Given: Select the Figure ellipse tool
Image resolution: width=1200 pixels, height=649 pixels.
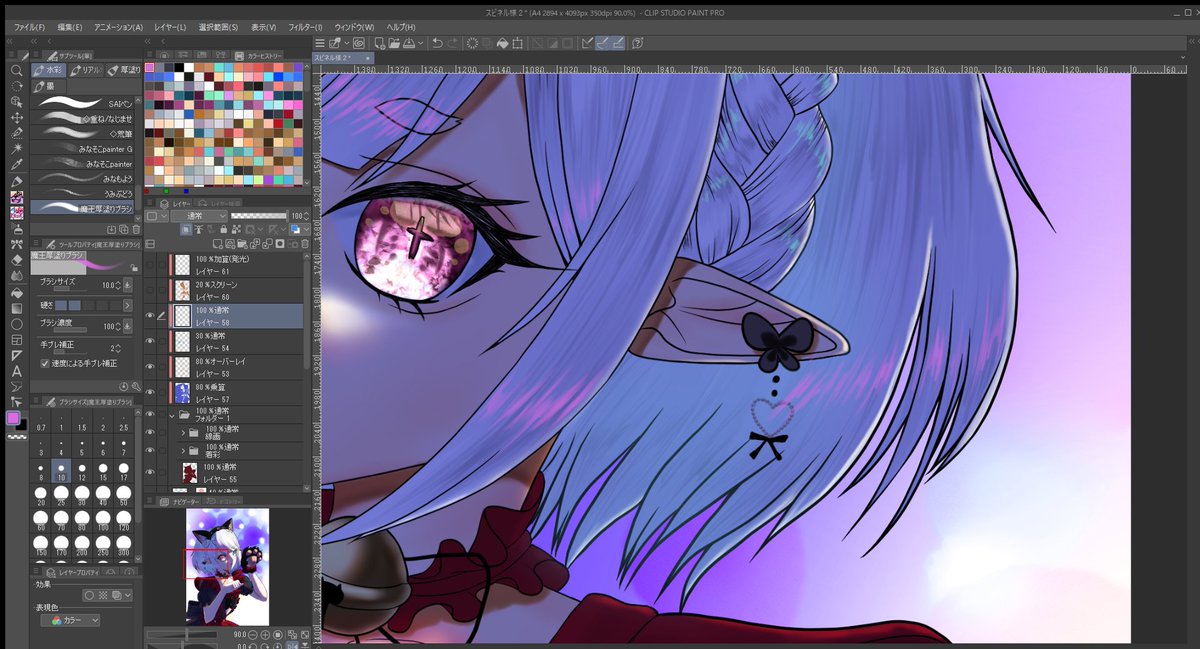Looking at the screenshot, I should point(16,324).
